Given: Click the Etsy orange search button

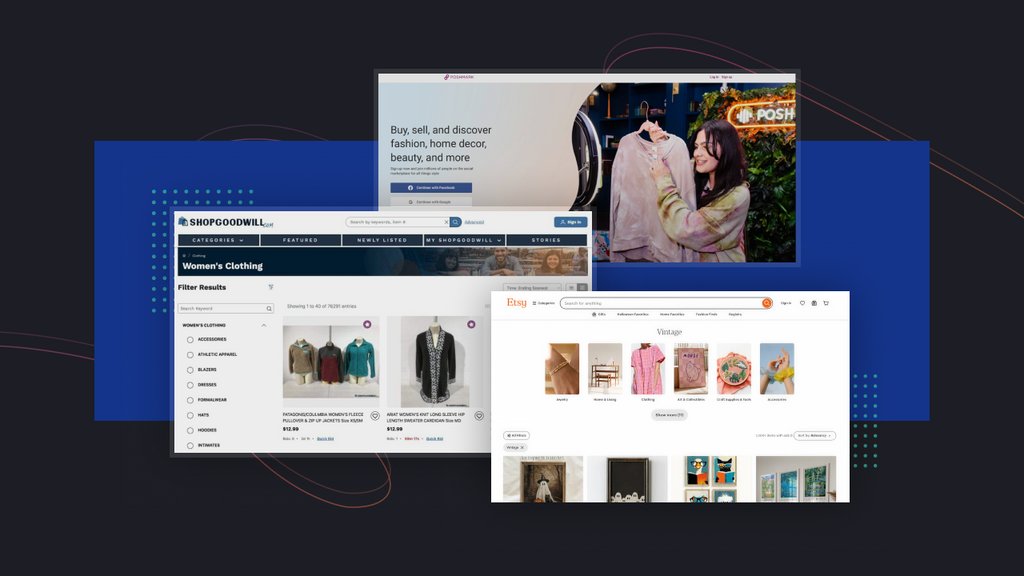Looking at the screenshot, I should tap(767, 303).
